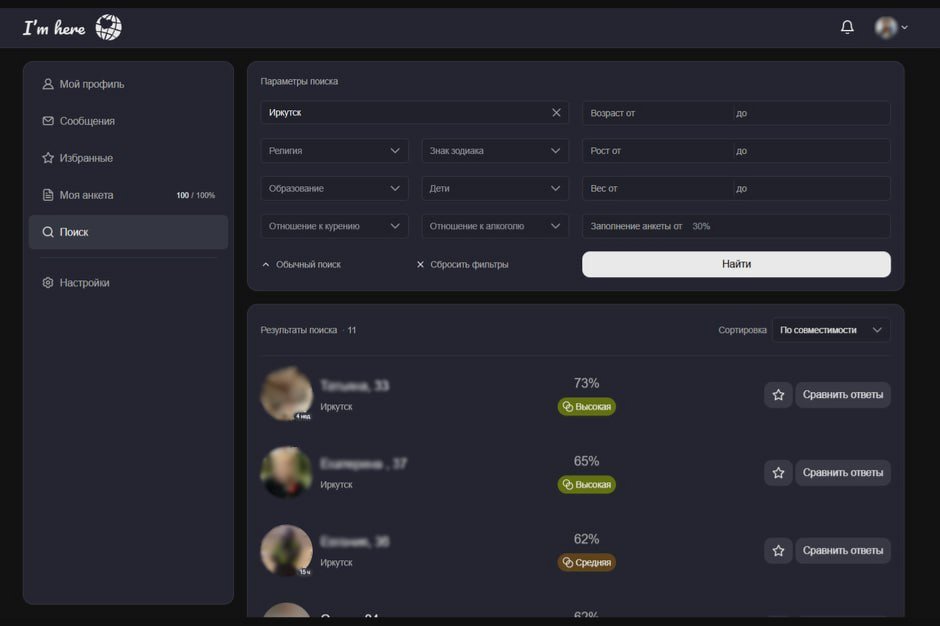The width and height of the screenshot is (940, 626).
Task: Open the avatar of the 62% Средняя match
Action: click(287, 550)
